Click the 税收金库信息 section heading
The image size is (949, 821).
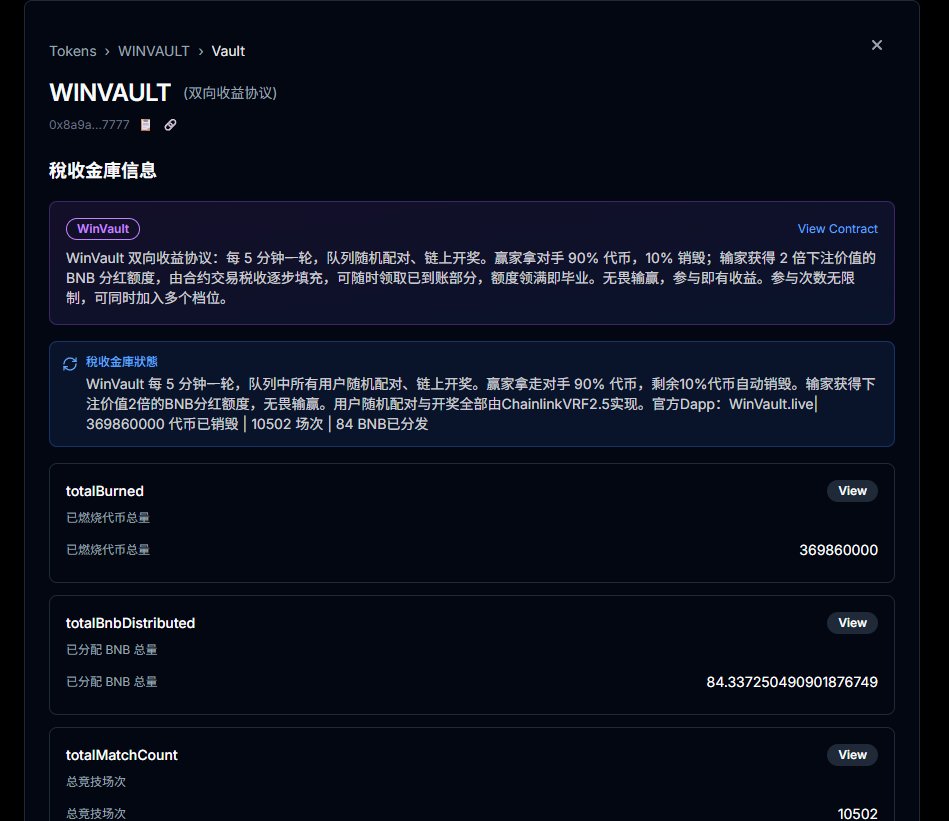[x=103, y=171]
